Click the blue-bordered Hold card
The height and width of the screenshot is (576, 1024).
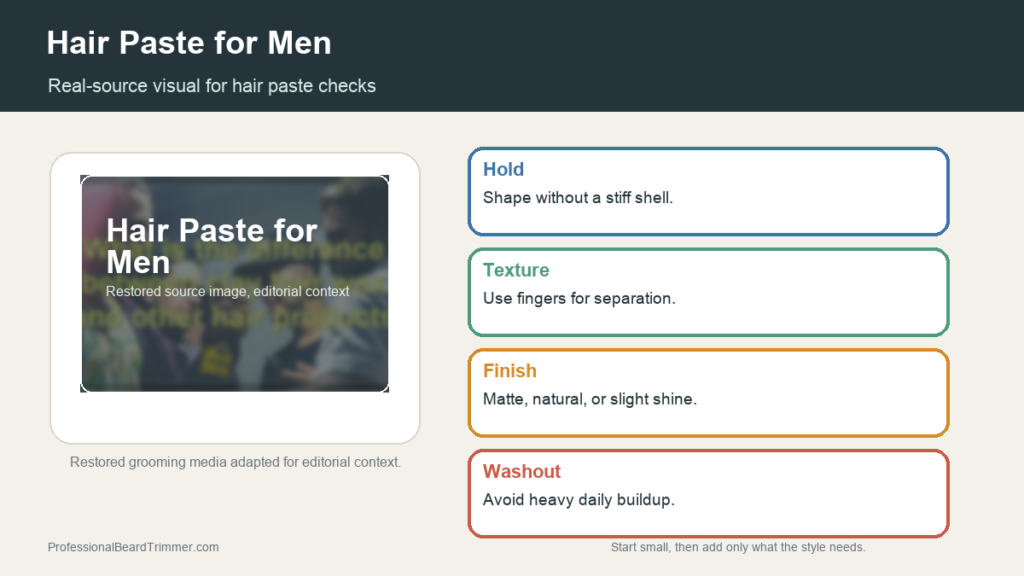709,191
